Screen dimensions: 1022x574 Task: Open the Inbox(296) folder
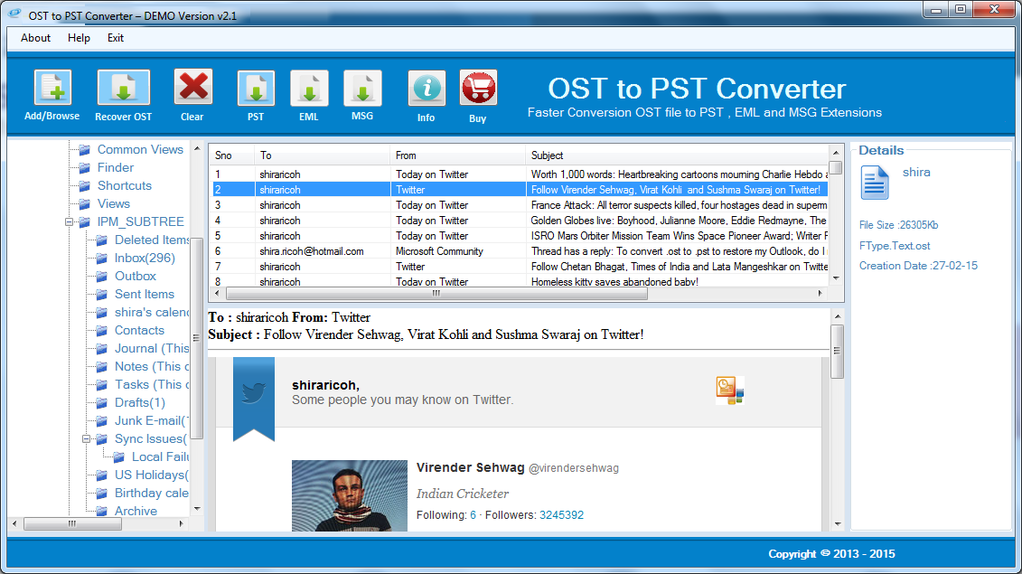tap(145, 258)
